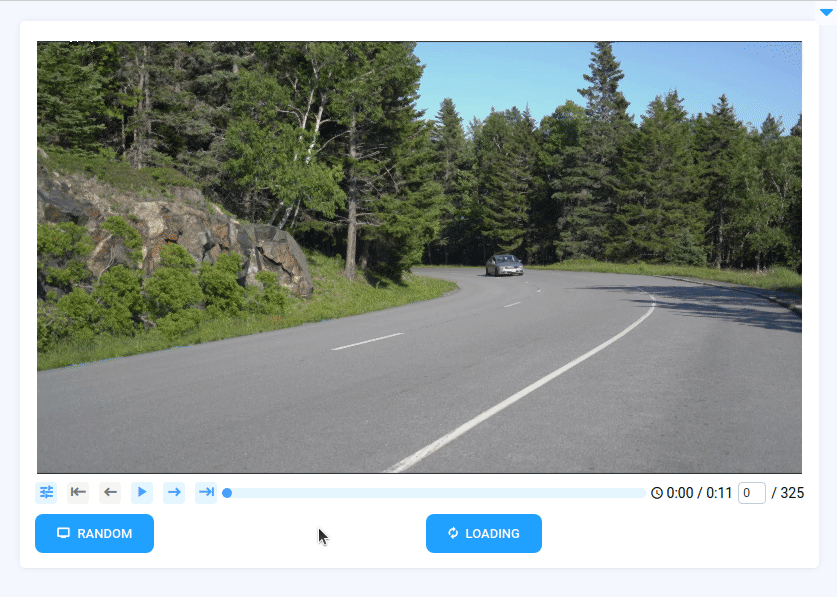This screenshot has height=597, width=837.
Task: Jump to the last frame
Action: (206, 492)
